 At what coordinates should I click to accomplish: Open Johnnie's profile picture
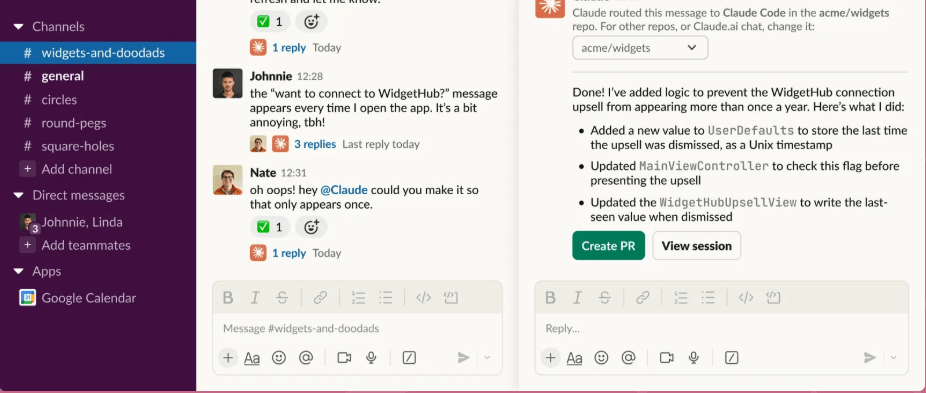pyautogui.click(x=227, y=83)
